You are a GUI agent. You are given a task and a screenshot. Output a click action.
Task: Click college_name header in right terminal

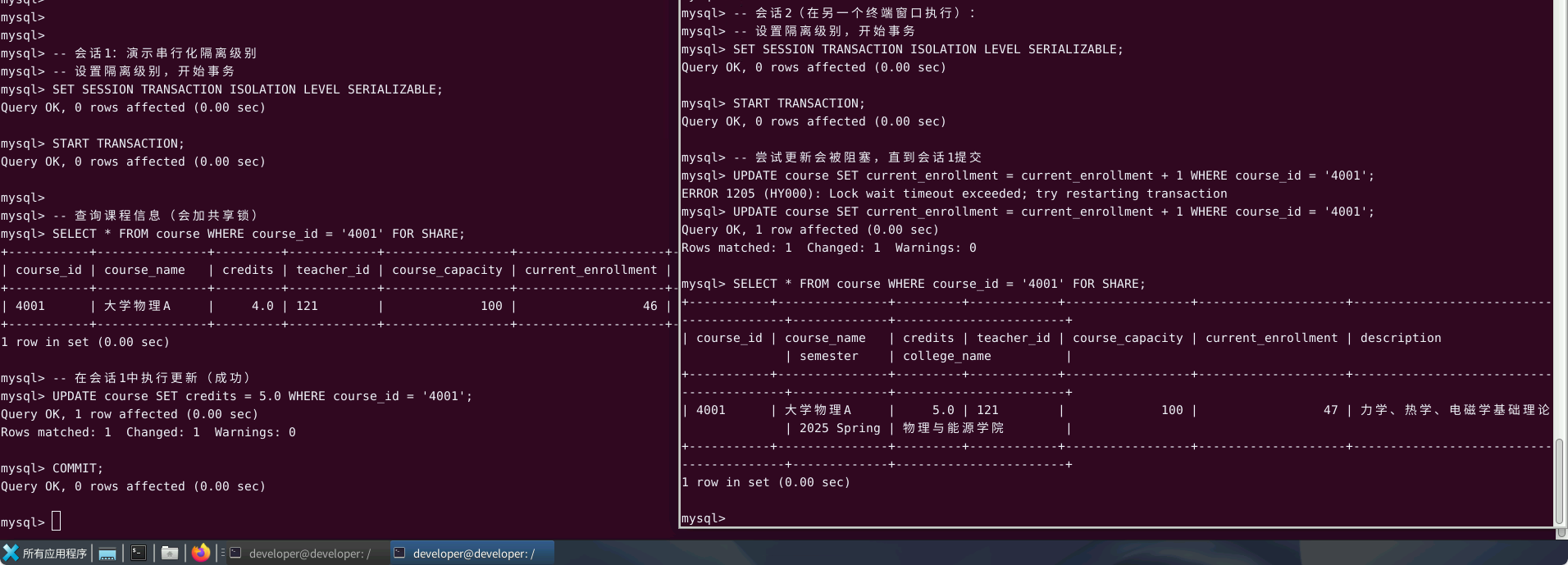pyautogui.click(x=947, y=356)
